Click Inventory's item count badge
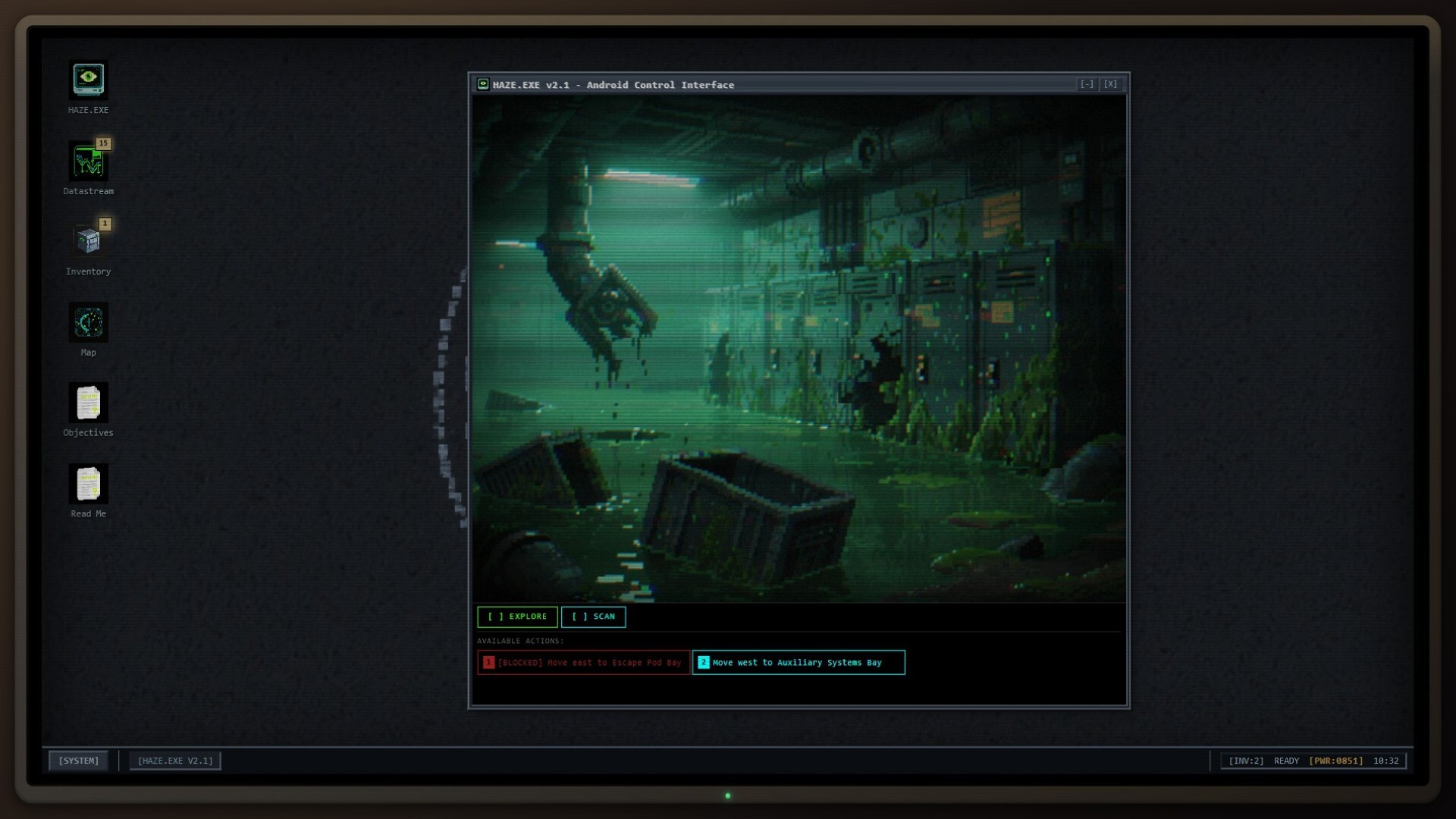 tap(104, 223)
